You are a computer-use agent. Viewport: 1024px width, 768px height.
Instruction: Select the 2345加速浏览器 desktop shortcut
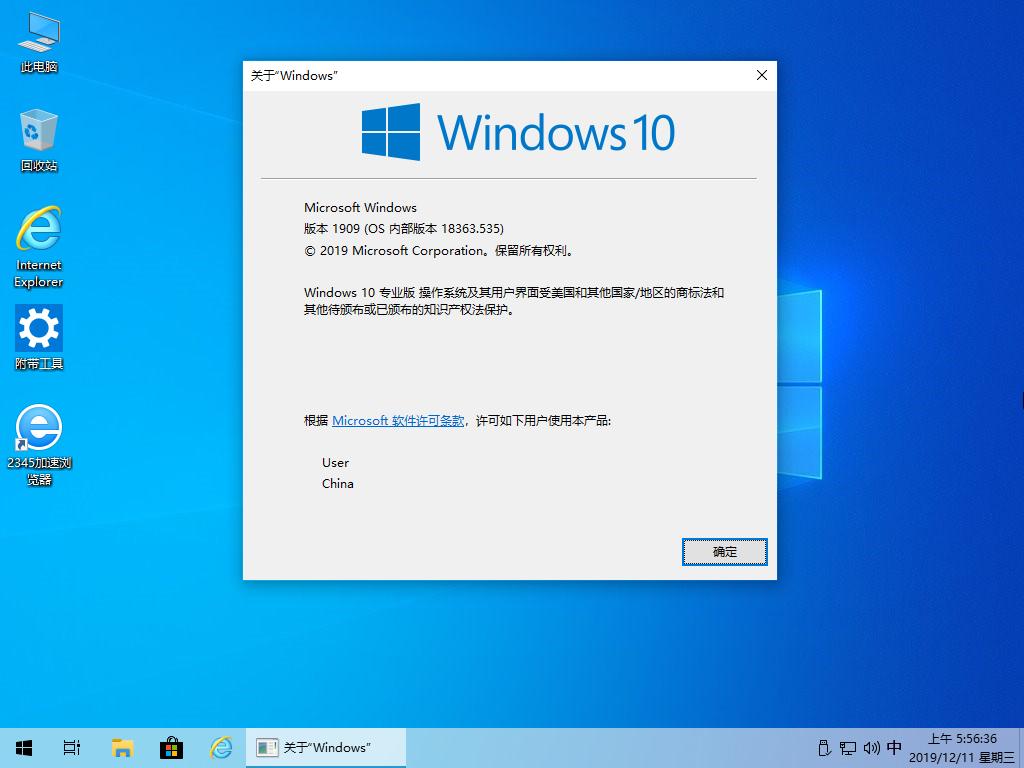point(39,445)
